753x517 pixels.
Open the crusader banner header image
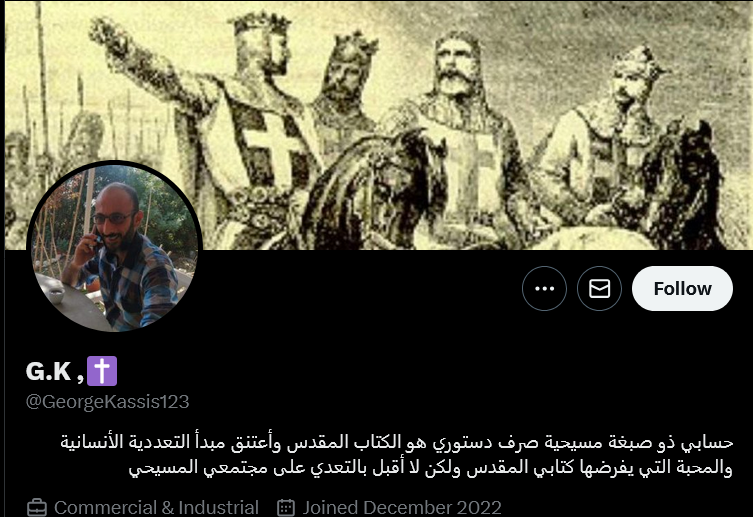[378, 125]
